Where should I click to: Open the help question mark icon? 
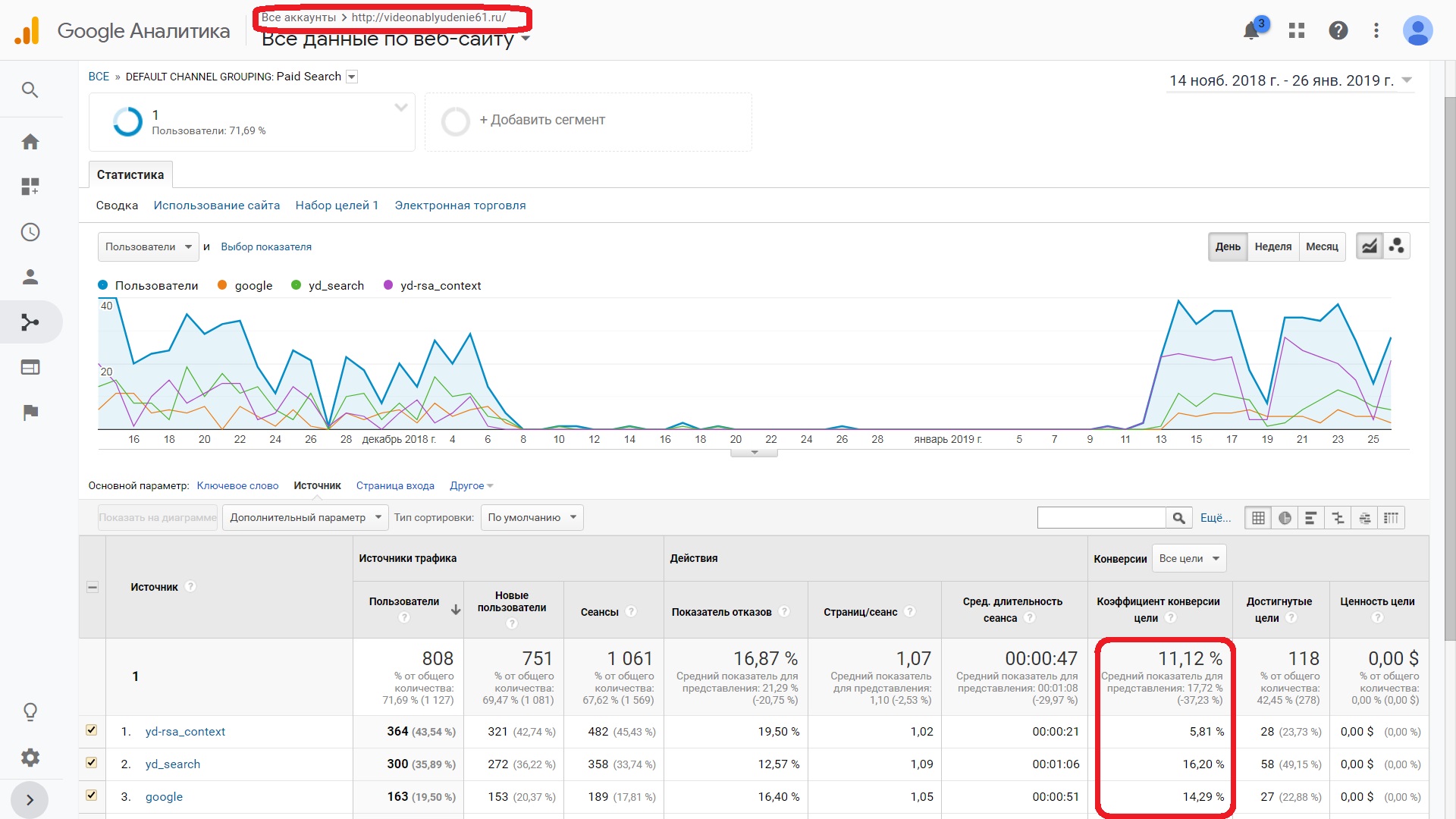point(1338,30)
